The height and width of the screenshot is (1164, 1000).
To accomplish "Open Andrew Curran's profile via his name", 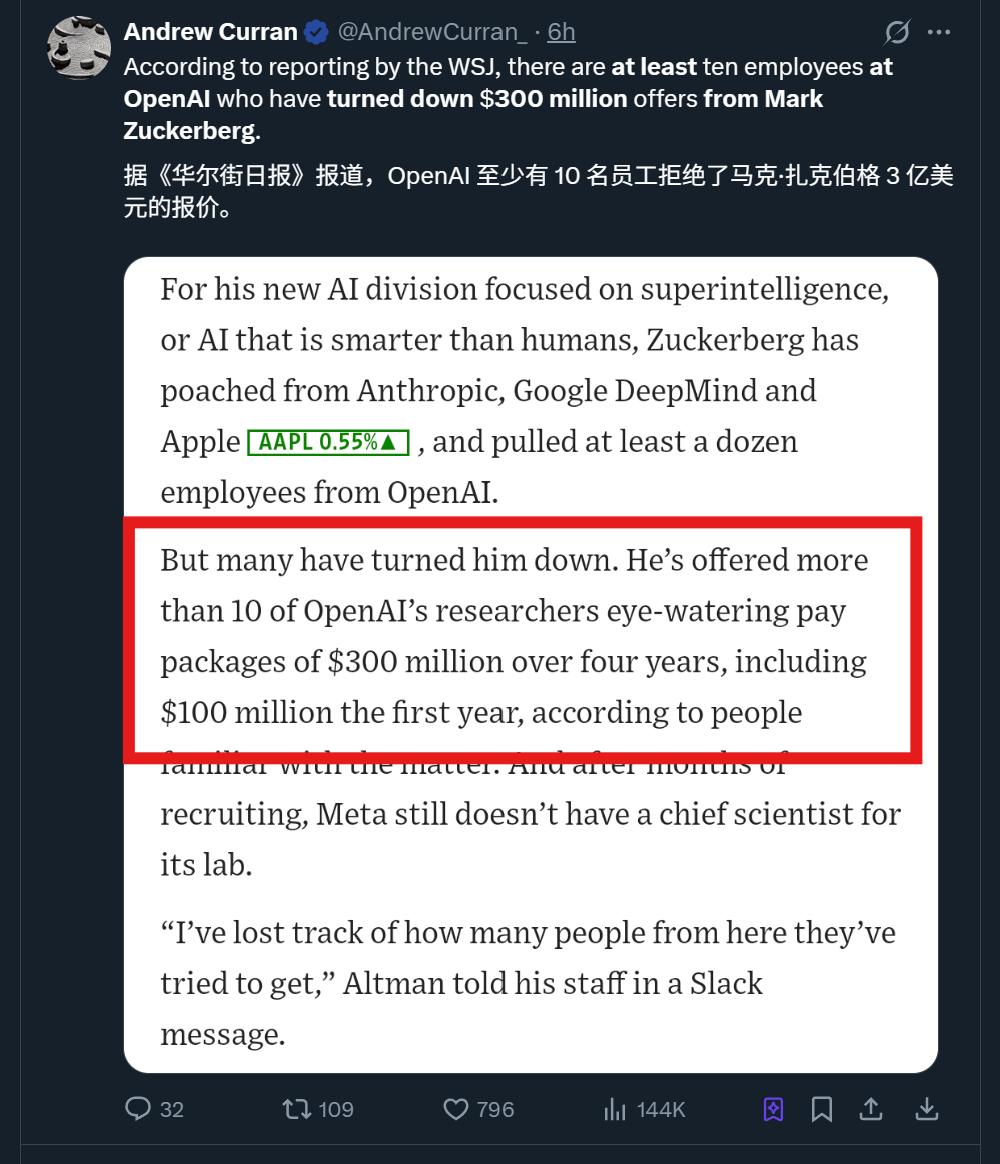I will click(210, 31).
